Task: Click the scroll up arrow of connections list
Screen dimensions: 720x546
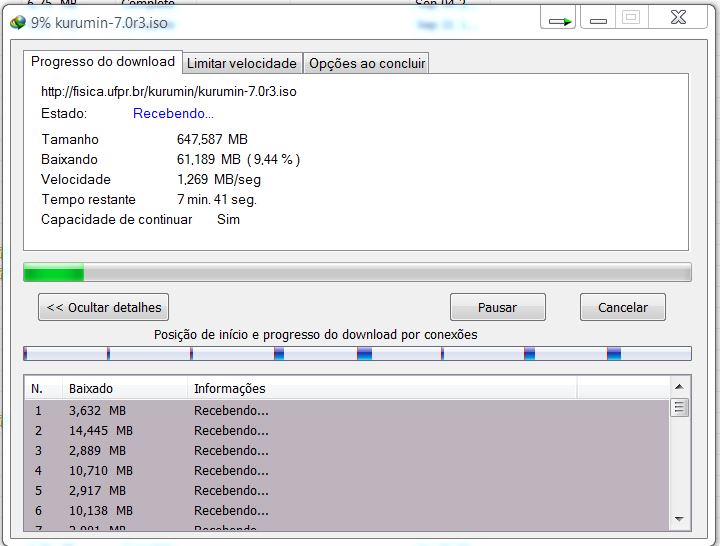Action: click(x=679, y=387)
